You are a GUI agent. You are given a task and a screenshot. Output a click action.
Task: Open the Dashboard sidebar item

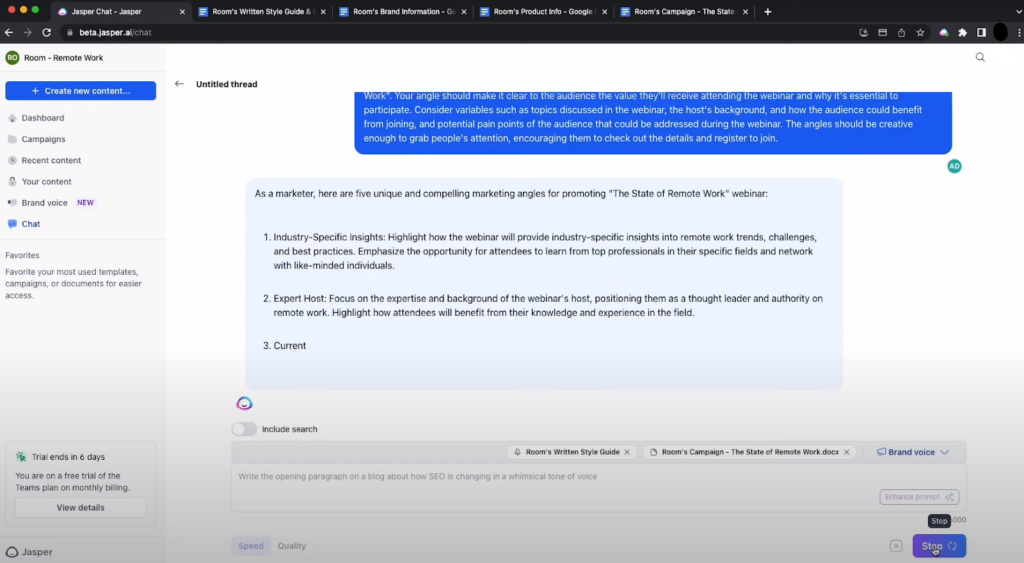[42, 118]
